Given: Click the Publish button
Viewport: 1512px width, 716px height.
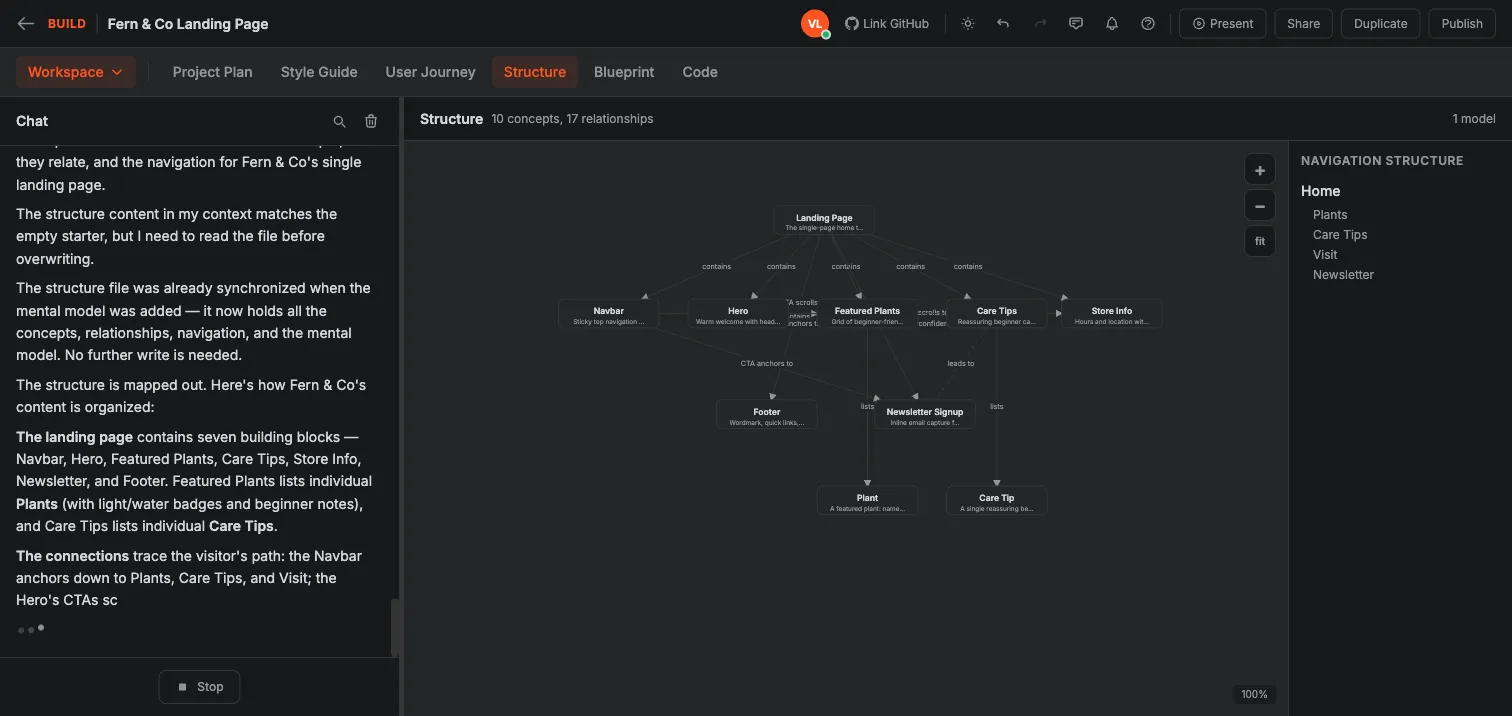Looking at the screenshot, I should click(1462, 24).
